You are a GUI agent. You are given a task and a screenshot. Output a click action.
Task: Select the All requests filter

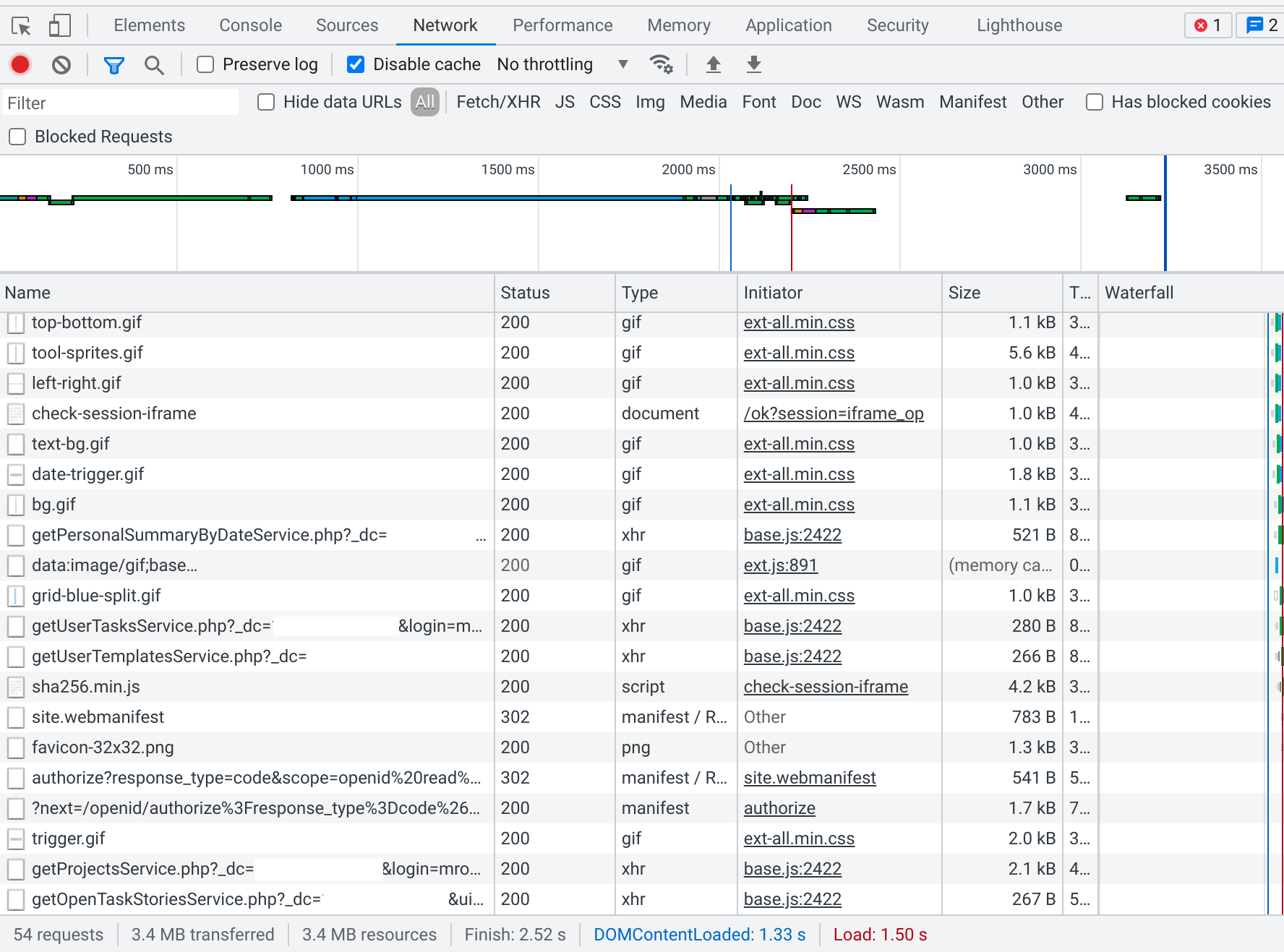[x=425, y=102]
